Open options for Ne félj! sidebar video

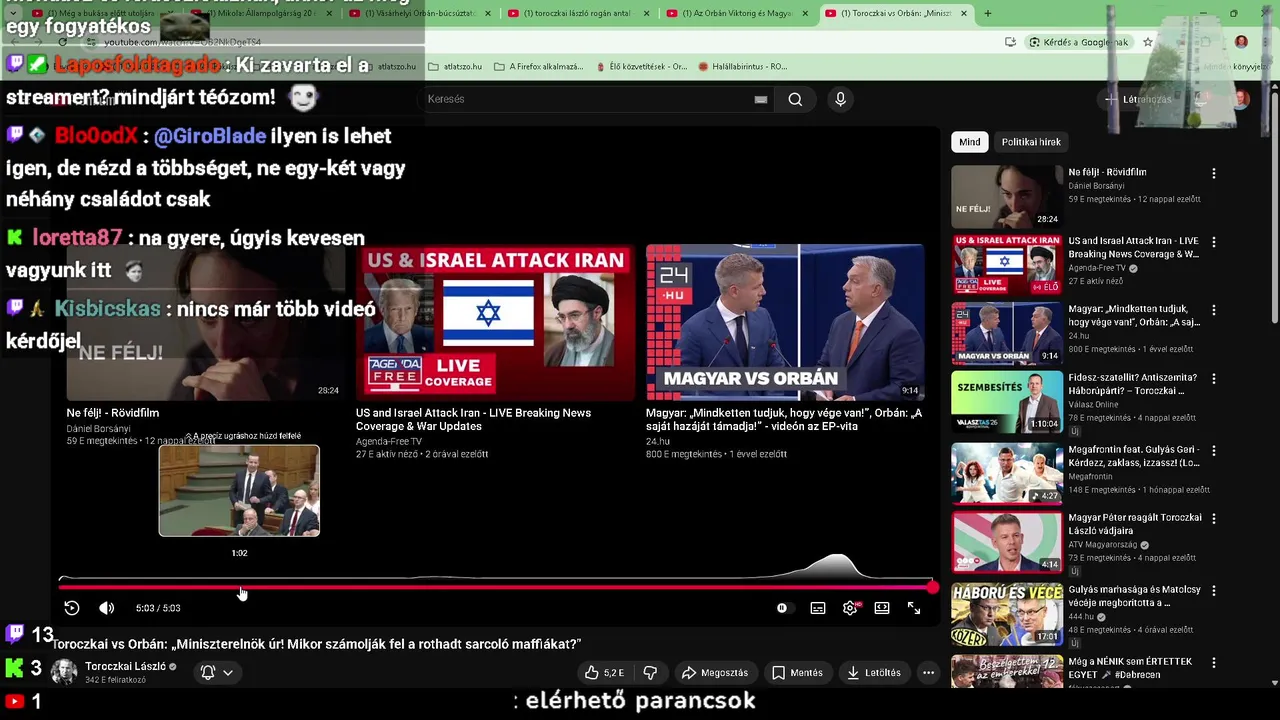(1214, 173)
